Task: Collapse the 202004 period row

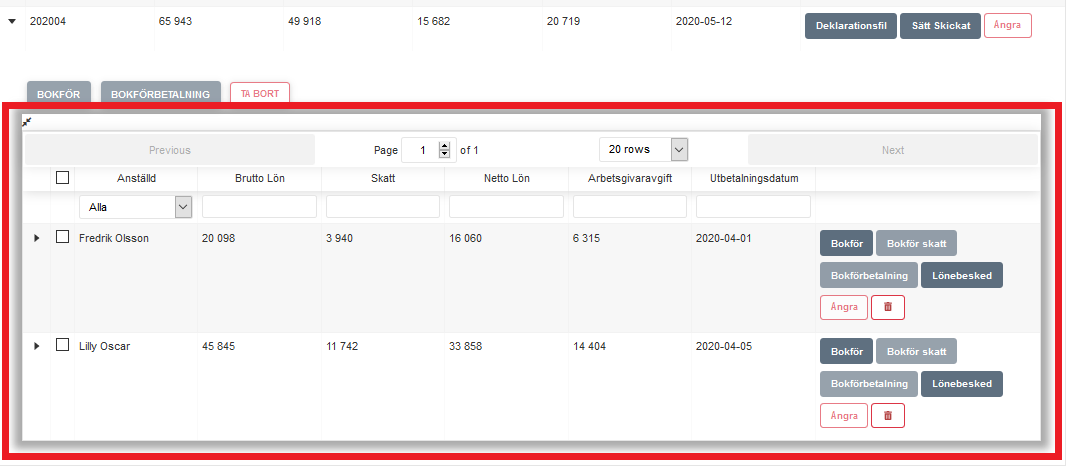Action: [12, 20]
